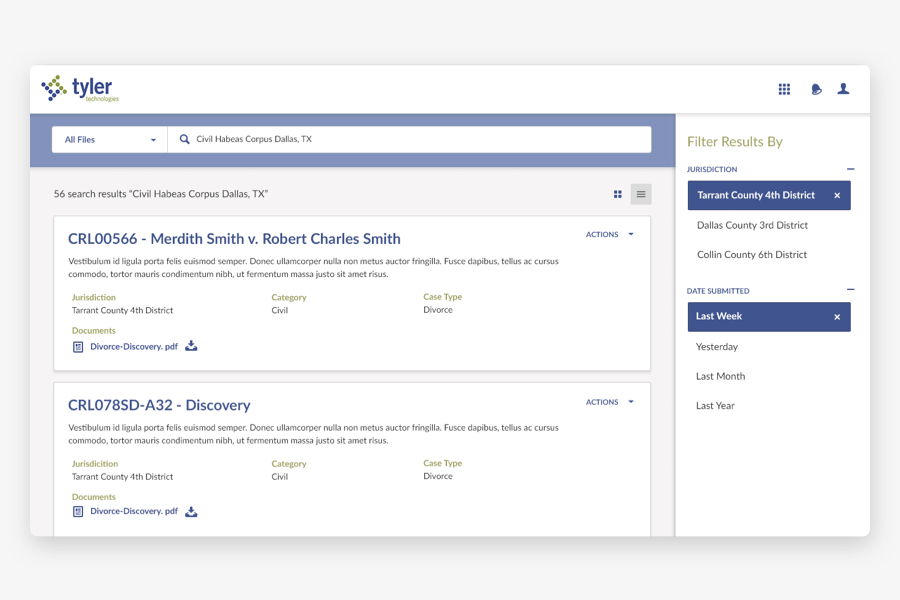
Task: Open the All Files dropdown
Action: [x=108, y=139]
